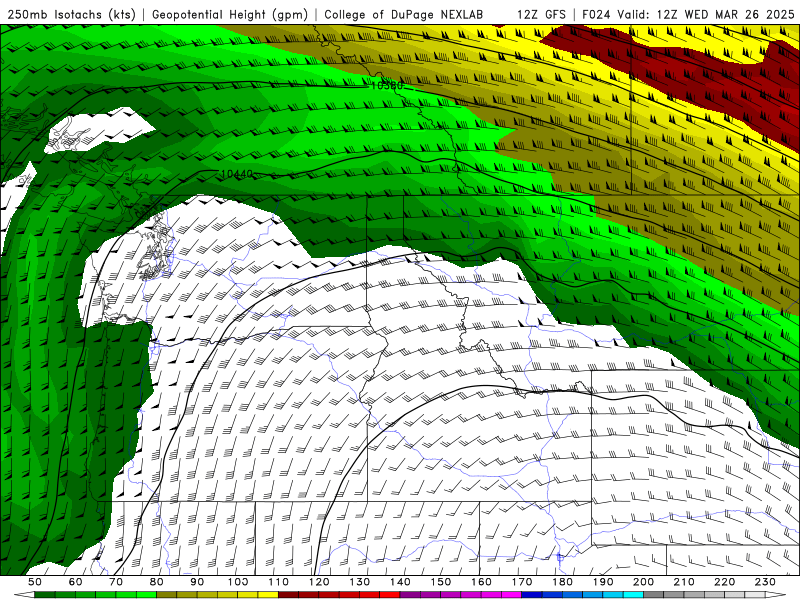This screenshot has height=600, width=800.
Task: Click 'College of DuPage NEXLAB' in the header
Action: 404,14
